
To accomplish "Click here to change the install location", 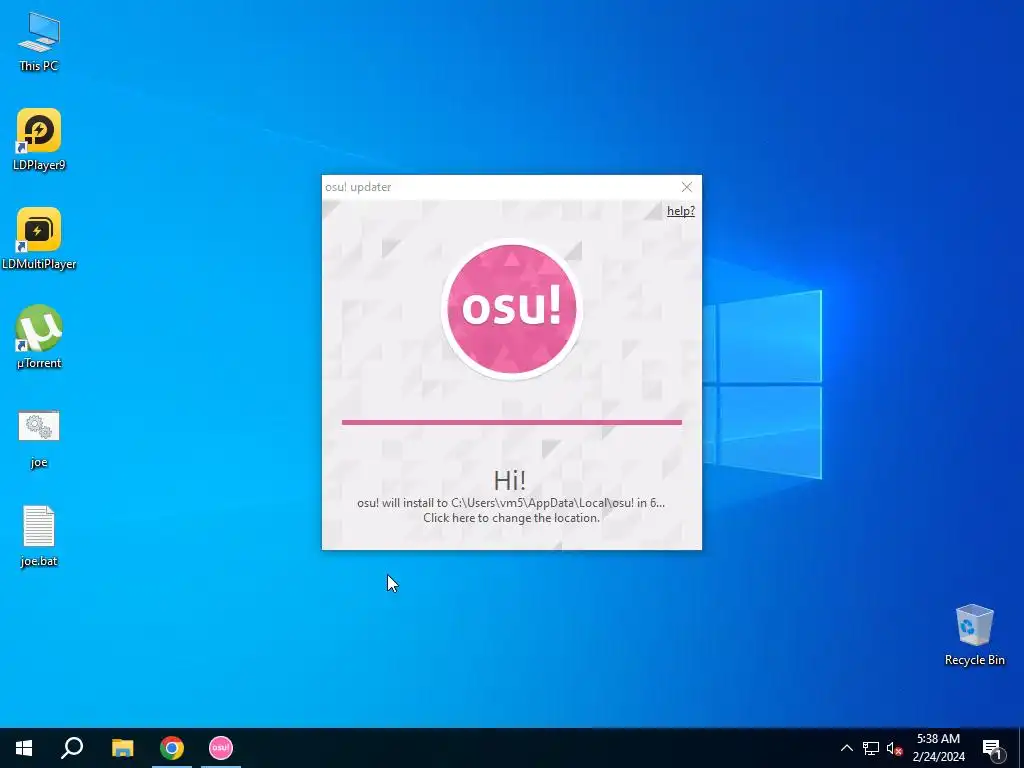I will [x=511, y=518].
